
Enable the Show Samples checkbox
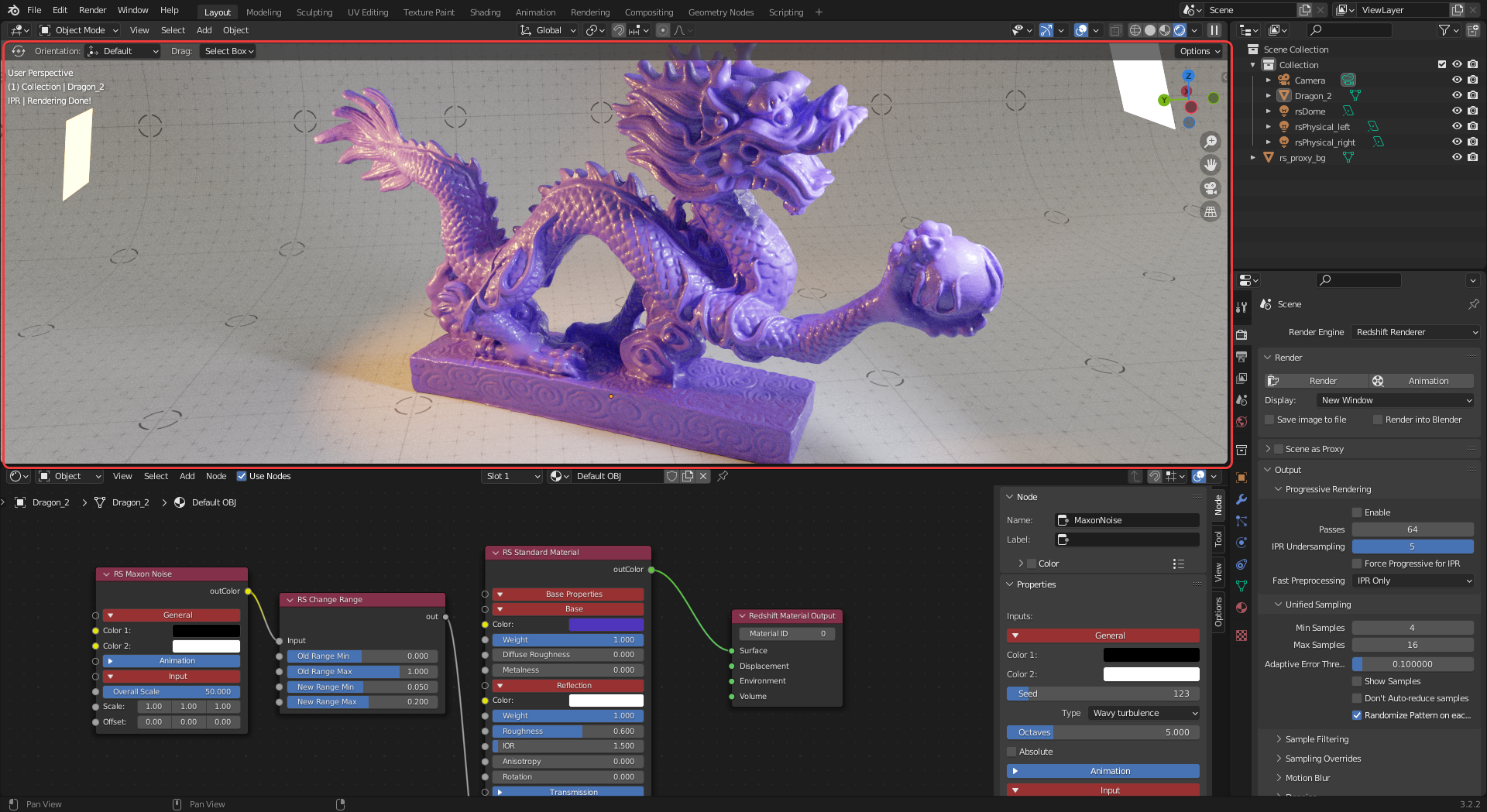click(1357, 681)
